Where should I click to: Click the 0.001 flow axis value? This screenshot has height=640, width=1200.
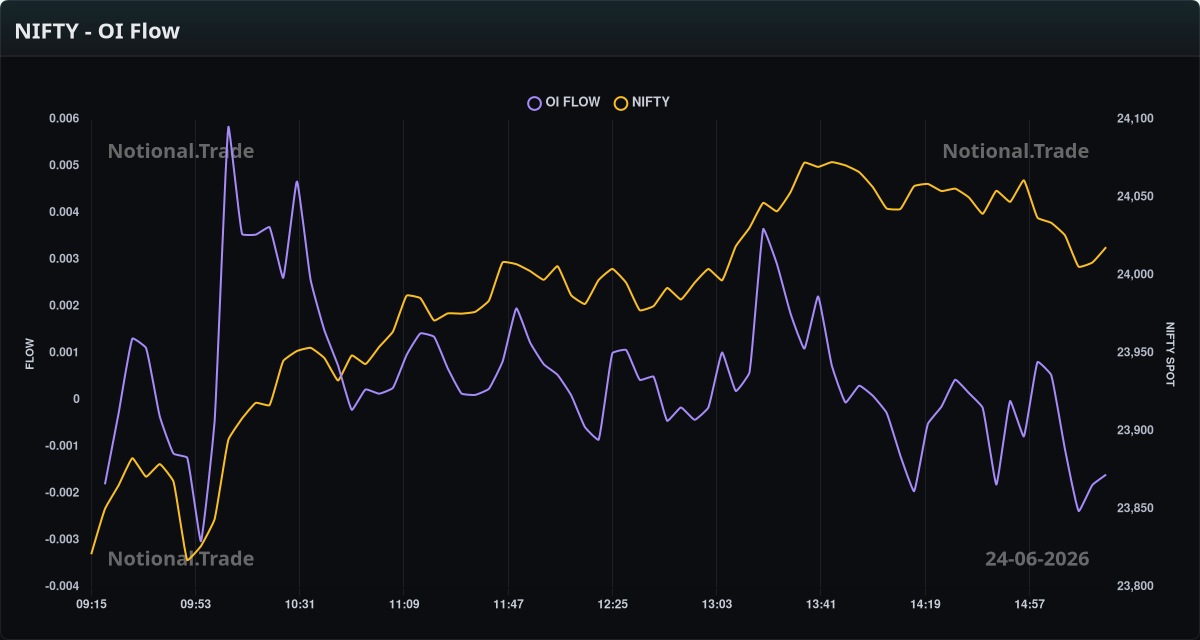pyautogui.click(x=64, y=353)
